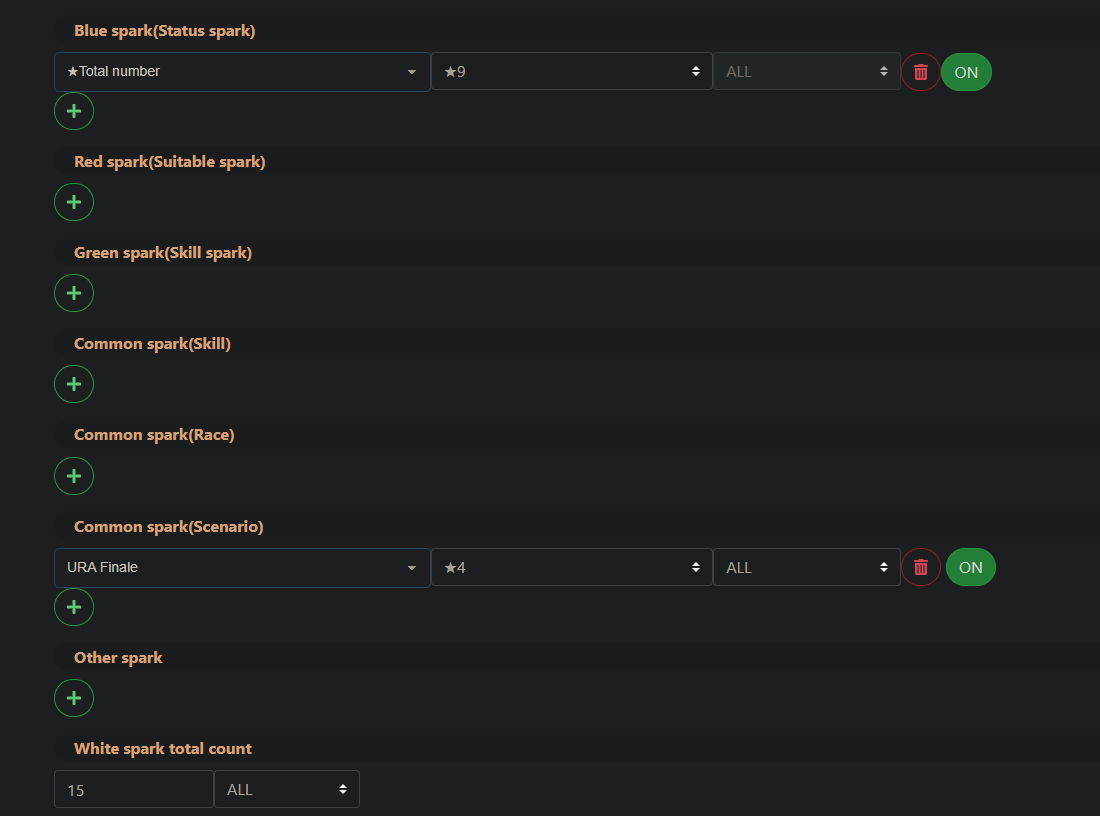Add a Common spark(Race) filter row
The height and width of the screenshot is (816, 1100).
(x=74, y=476)
